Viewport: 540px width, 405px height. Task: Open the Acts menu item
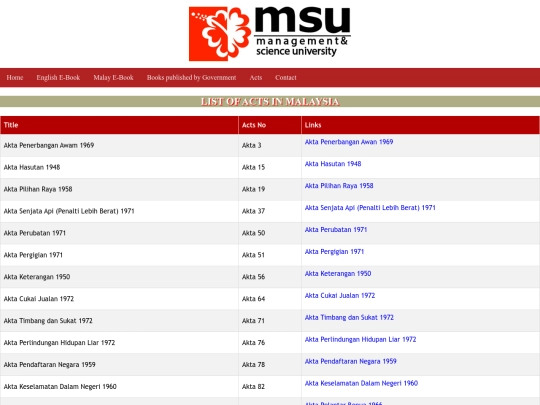[x=256, y=77]
